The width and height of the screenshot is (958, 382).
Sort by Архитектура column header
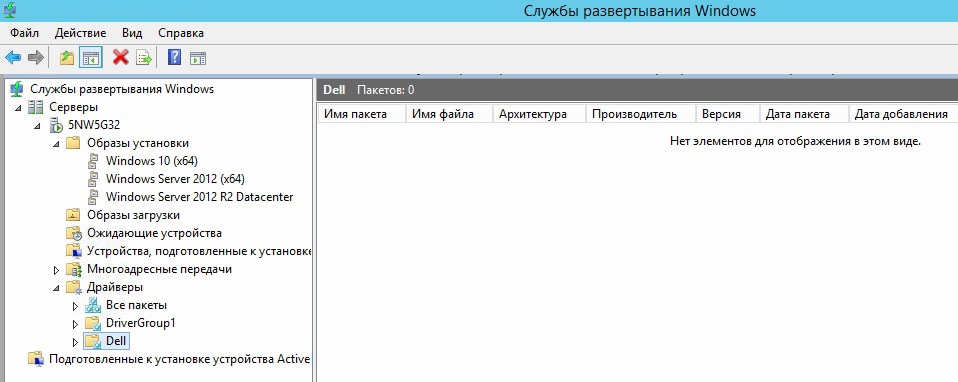point(539,114)
